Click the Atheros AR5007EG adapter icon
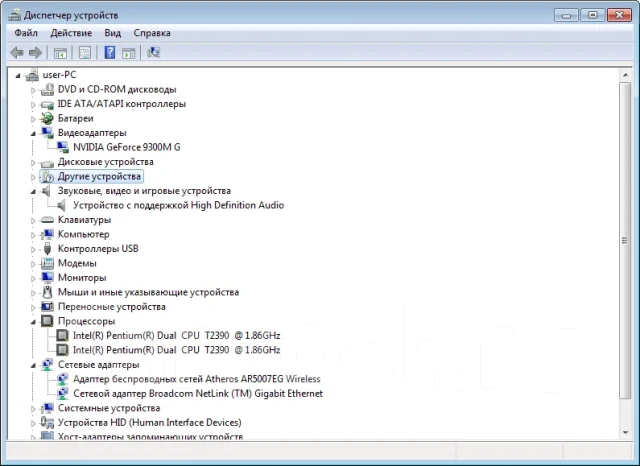Viewport: 640px width, 466px height. (x=62, y=379)
